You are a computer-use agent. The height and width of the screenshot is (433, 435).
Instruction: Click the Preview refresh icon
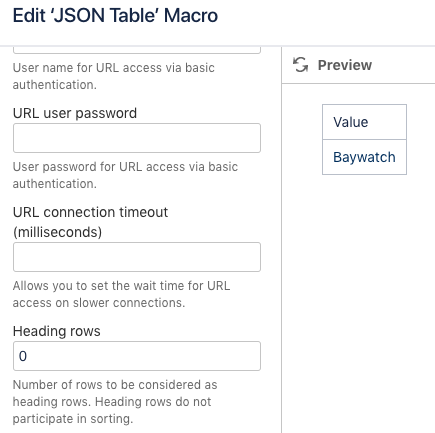(x=300, y=65)
